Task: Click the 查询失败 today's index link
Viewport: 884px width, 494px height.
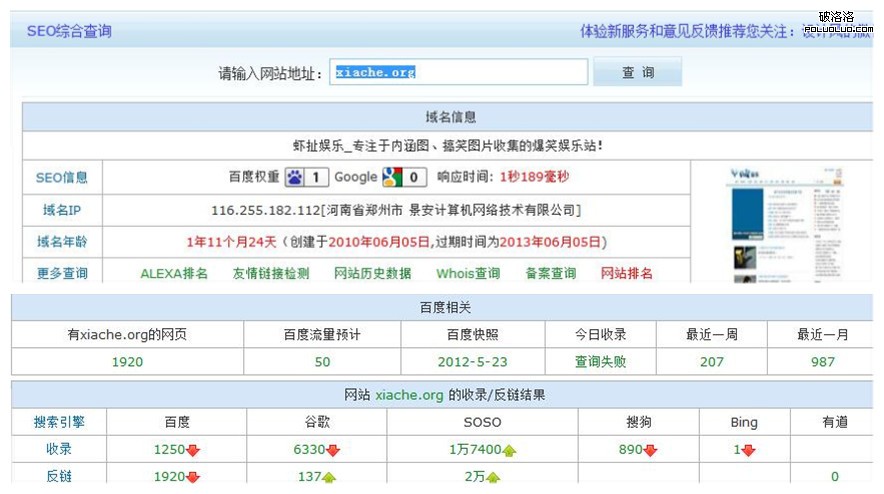Action: (x=600, y=362)
